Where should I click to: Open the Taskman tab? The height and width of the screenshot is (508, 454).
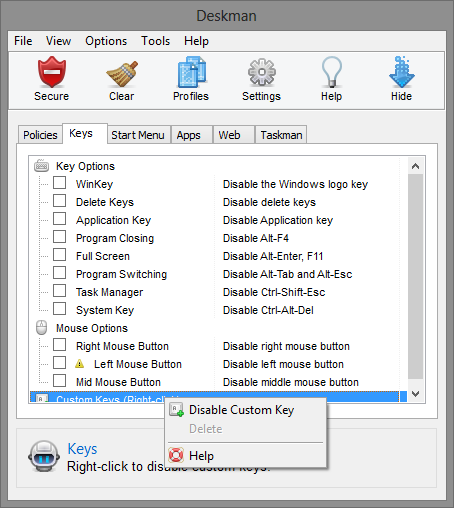click(281, 135)
